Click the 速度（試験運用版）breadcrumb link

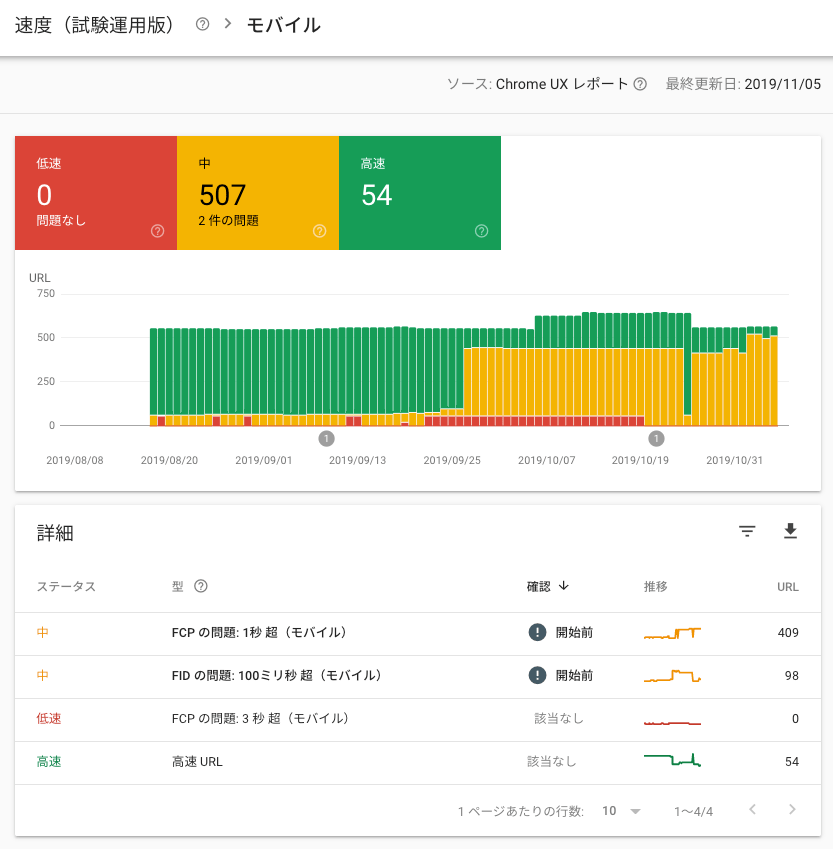(x=94, y=25)
